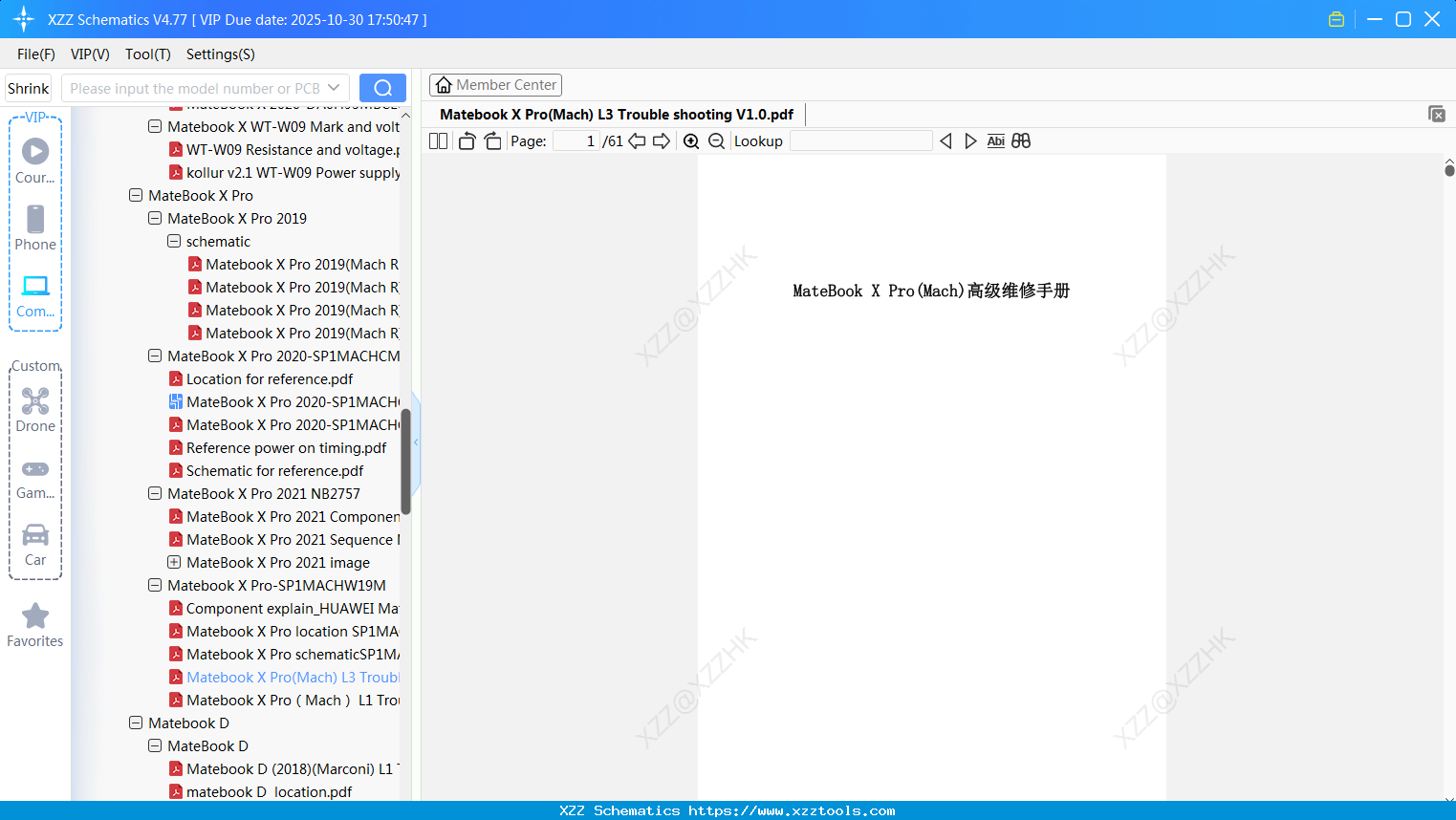The width and height of the screenshot is (1456, 820).
Task: Click the file tree vertical scrollbar thumb
Action: pos(405,462)
